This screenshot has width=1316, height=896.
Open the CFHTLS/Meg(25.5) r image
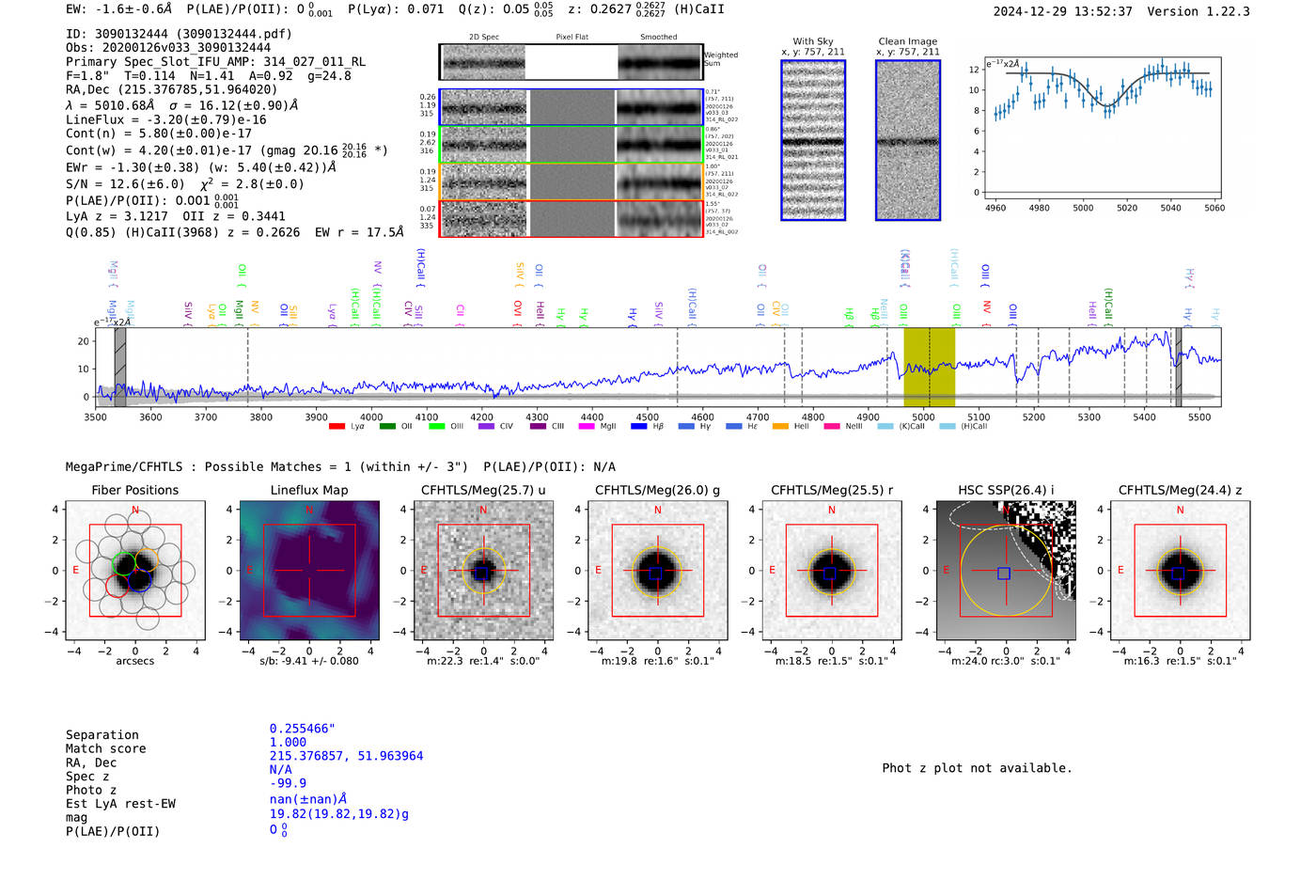(831, 571)
